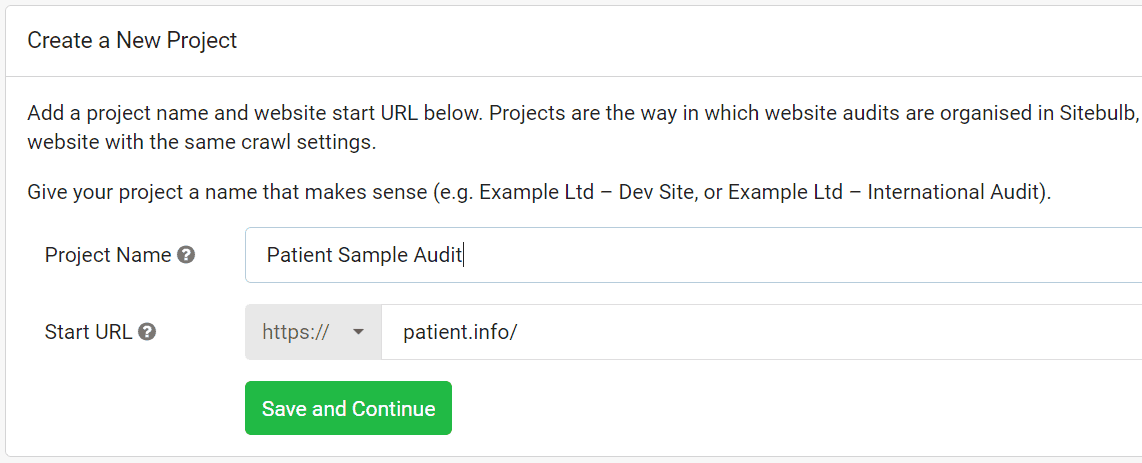Select the Project Name label text
1142x463 pixels.
pyautogui.click(x=108, y=255)
